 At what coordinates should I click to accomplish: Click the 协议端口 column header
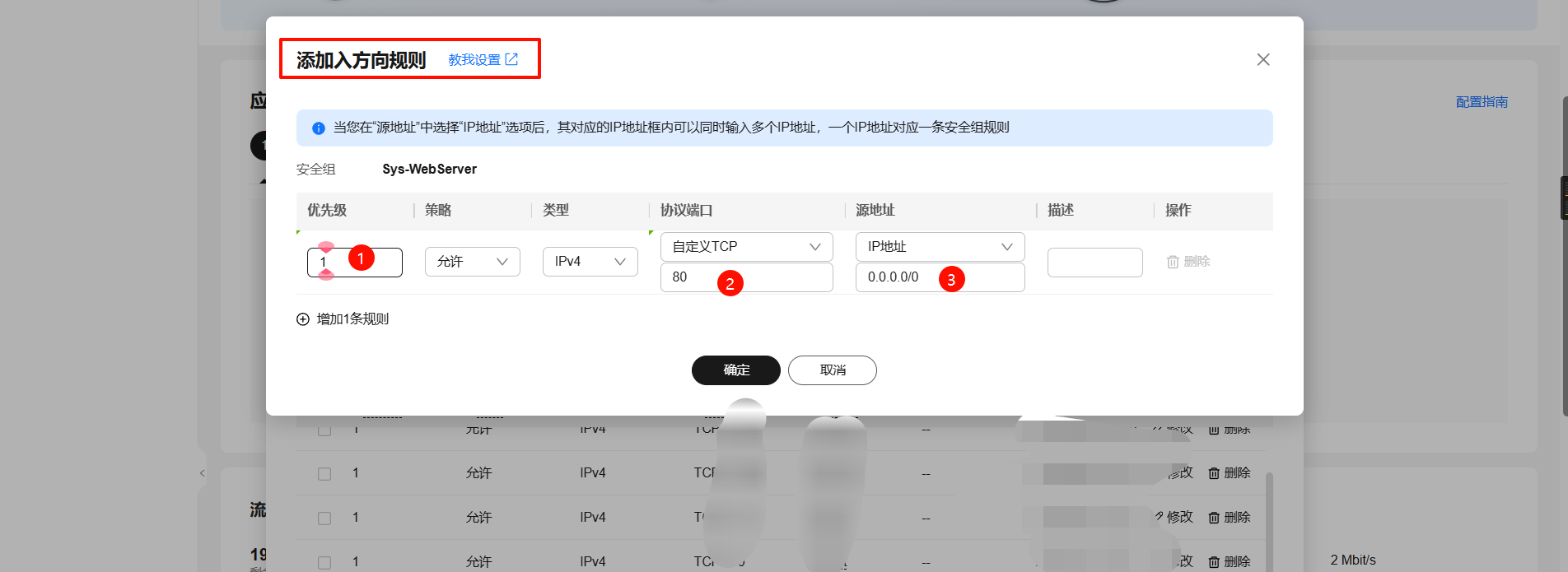(x=687, y=211)
